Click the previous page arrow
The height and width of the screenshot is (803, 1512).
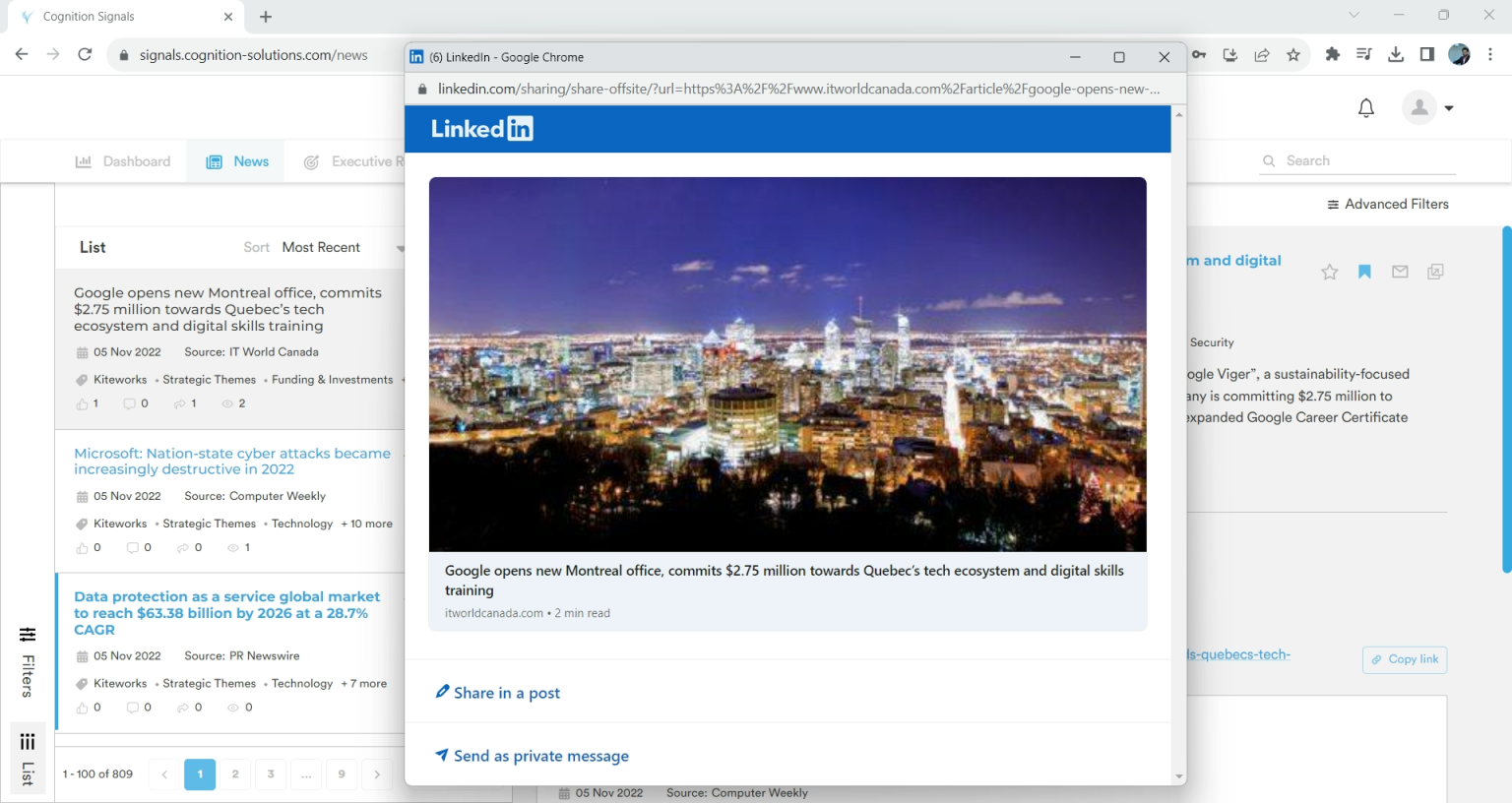pyautogui.click(x=164, y=774)
